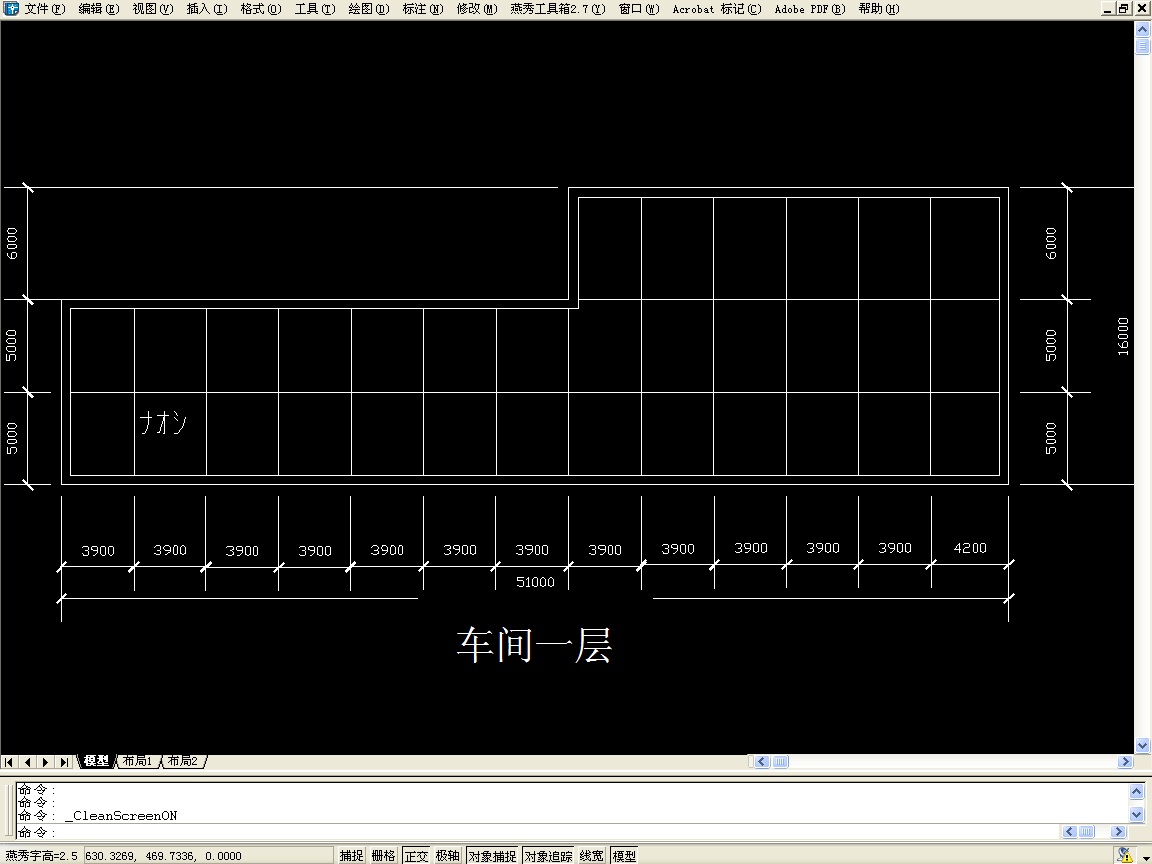1152x864 pixels.
Task: Go to previous layout tab arrow
Action: click(27, 762)
